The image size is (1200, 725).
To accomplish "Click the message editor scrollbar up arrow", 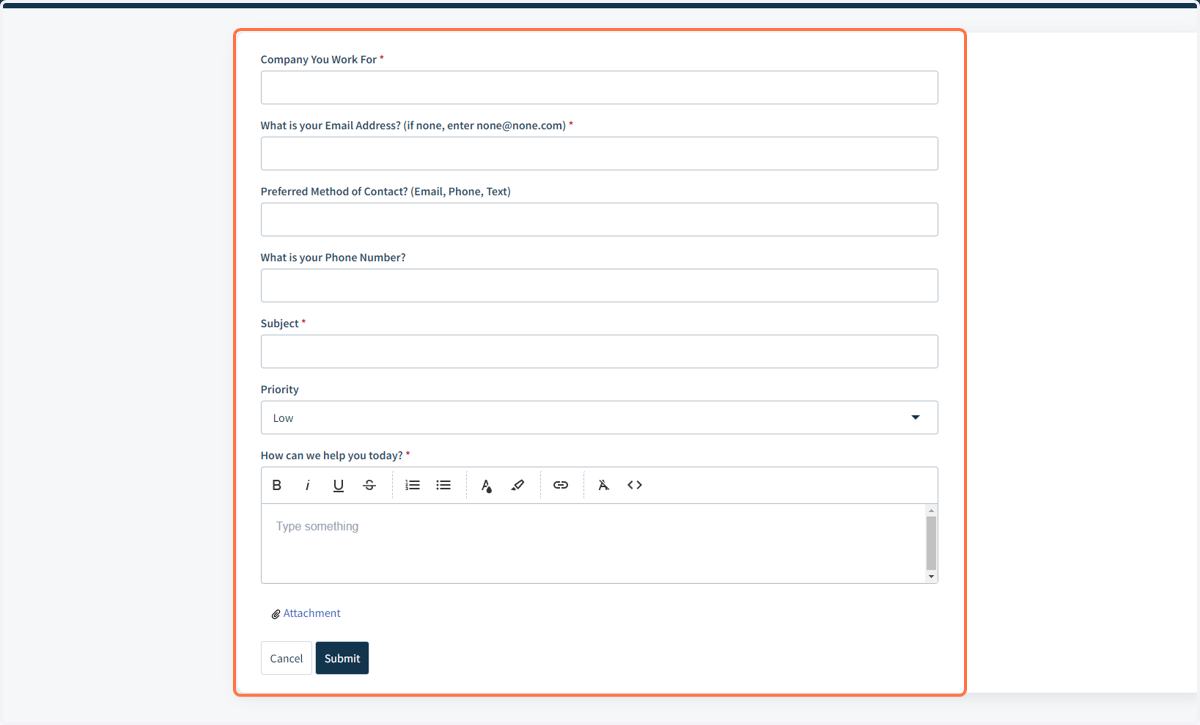I will point(931,510).
